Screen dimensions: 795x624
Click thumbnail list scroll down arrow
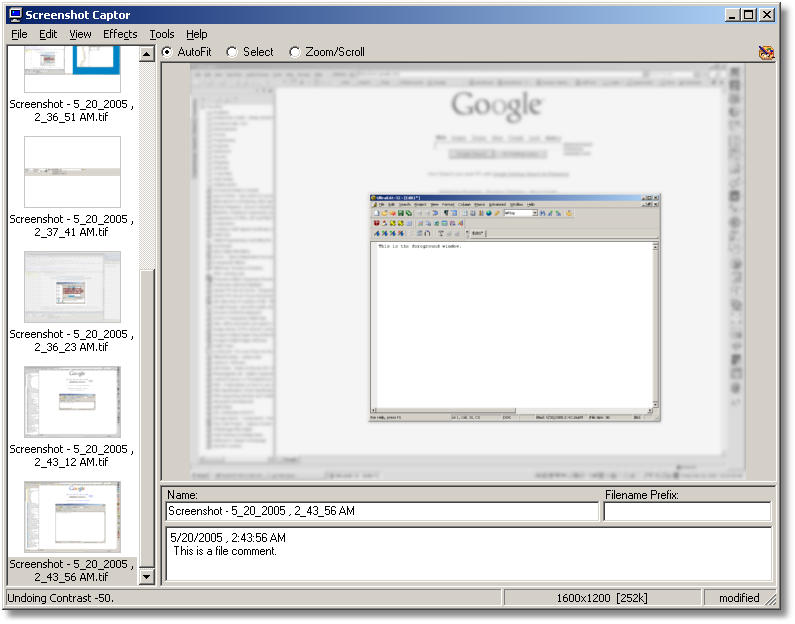pyautogui.click(x=147, y=576)
